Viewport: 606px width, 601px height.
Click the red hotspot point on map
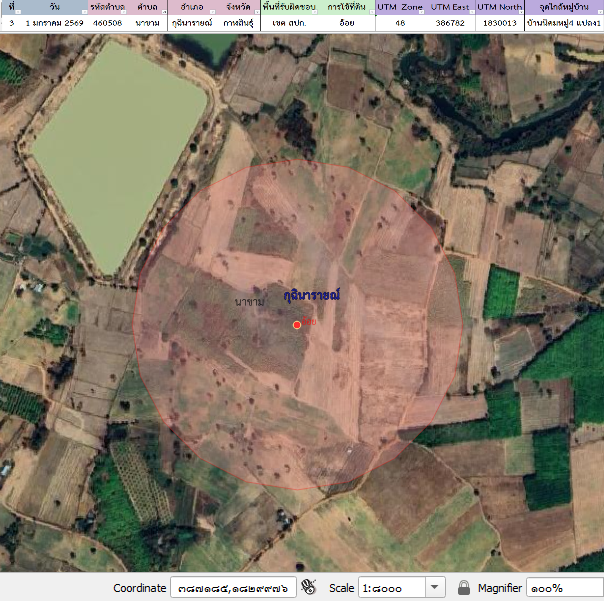click(x=297, y=325)
